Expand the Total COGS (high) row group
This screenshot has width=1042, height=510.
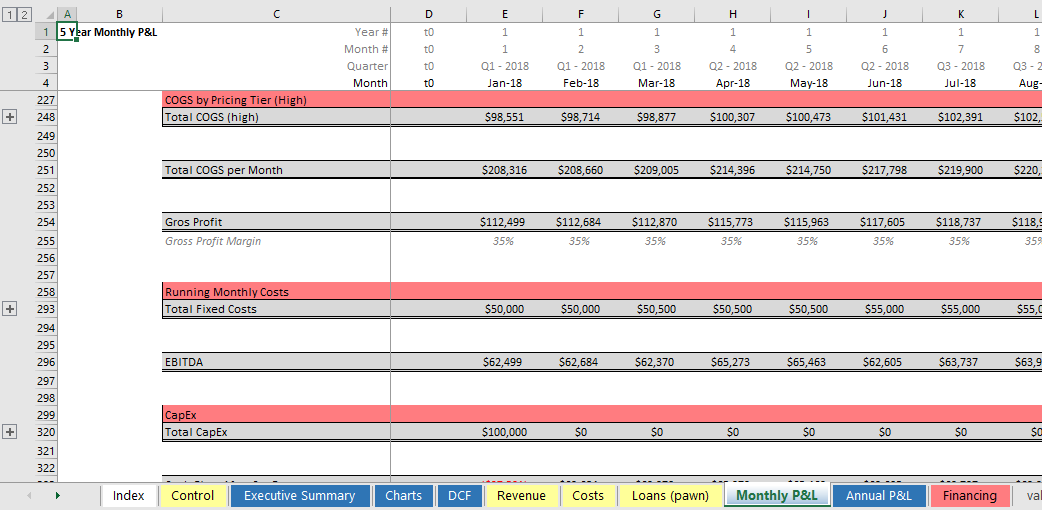(x=10, y=117)
